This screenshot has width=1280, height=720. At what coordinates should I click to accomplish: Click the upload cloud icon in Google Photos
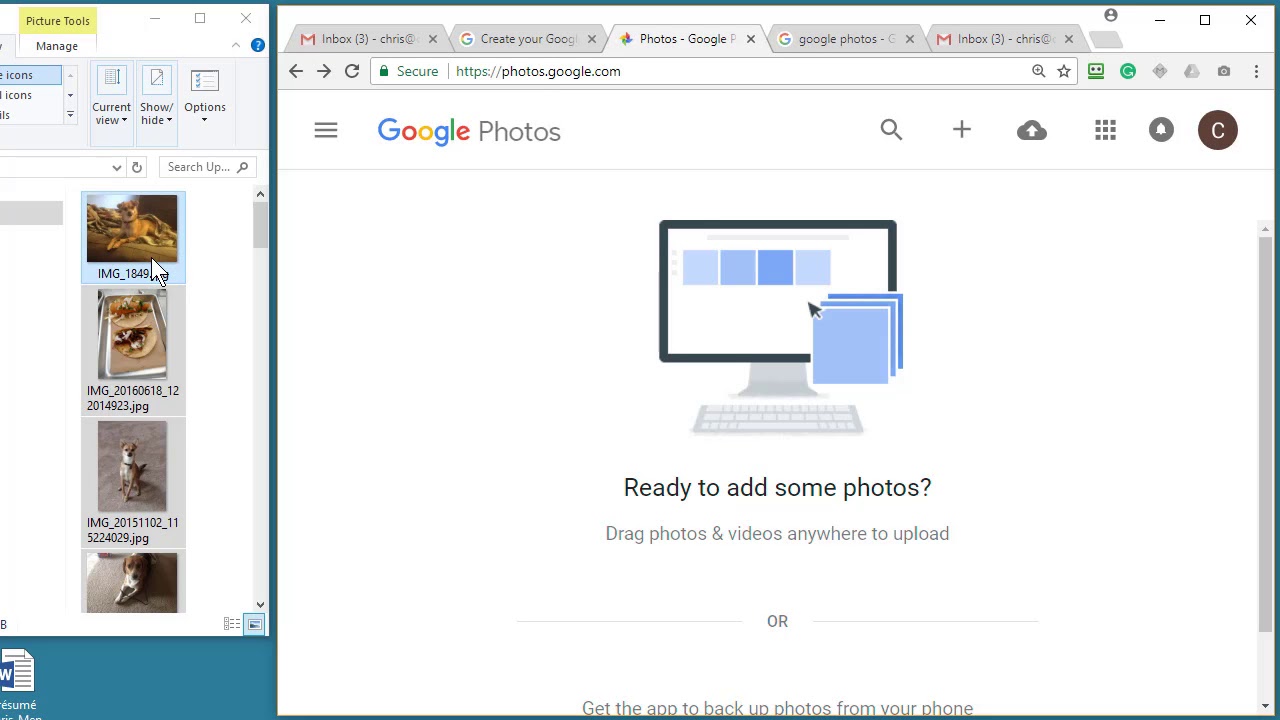click(1032, 130)
